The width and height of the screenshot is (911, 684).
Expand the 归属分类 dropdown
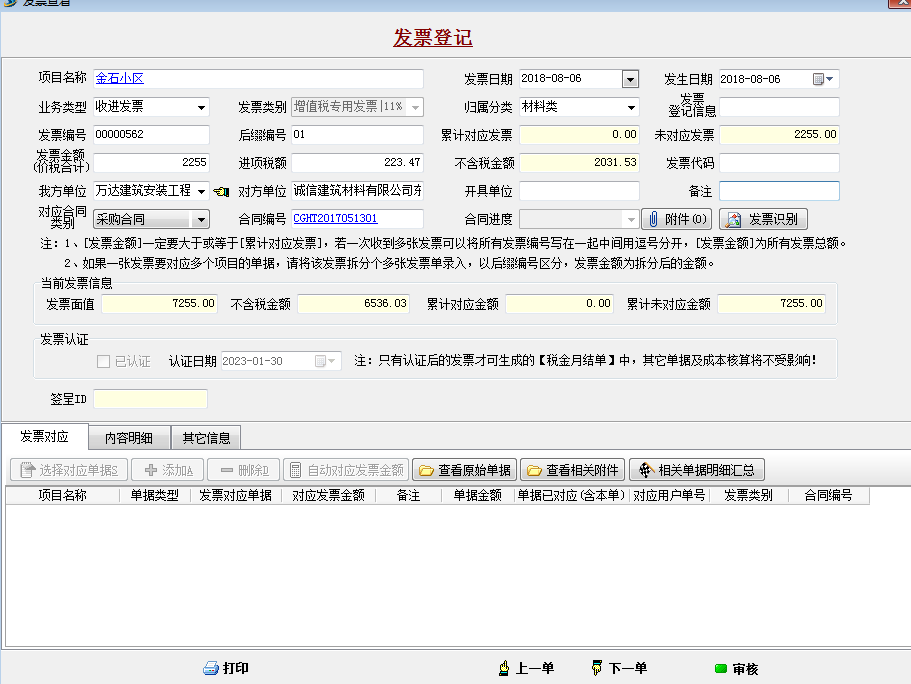click(631, 108)
